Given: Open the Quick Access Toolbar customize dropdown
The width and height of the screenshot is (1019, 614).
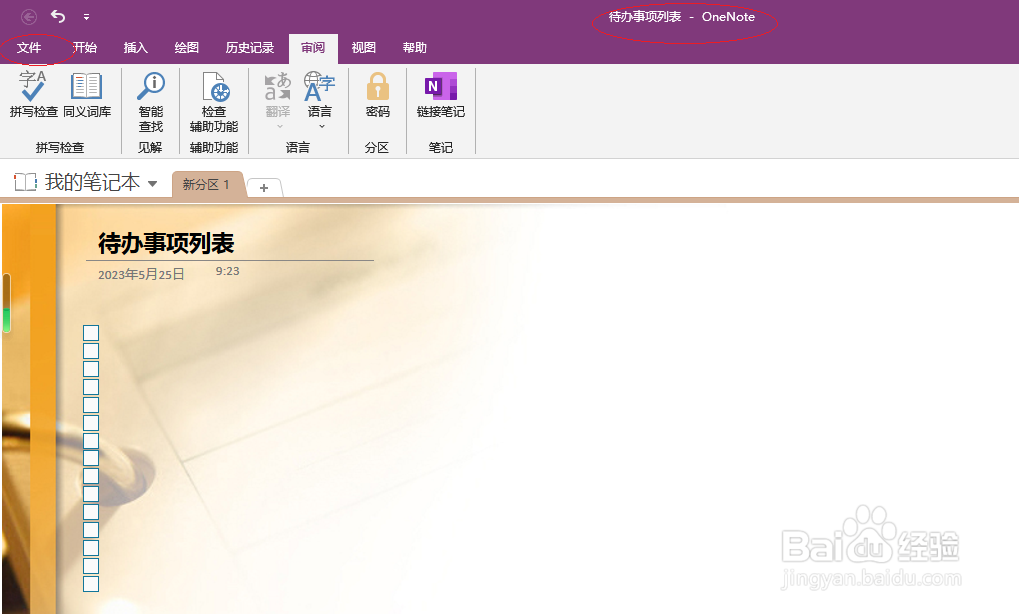Looking at the screenshot, I should pyautogui.click(x=86, y=17).
